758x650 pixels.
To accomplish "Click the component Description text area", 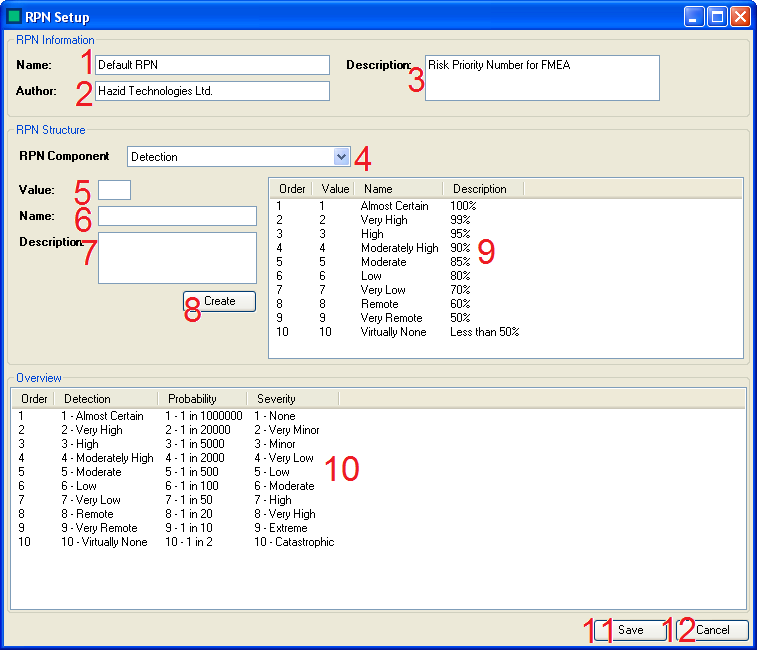I will (177, 258).
